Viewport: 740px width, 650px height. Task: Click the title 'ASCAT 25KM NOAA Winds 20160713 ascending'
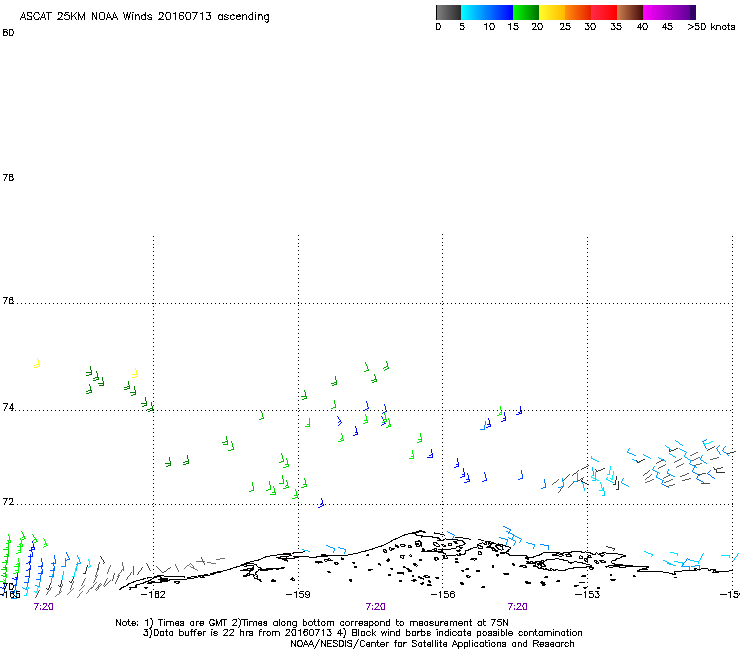click(x=144, y=17)
